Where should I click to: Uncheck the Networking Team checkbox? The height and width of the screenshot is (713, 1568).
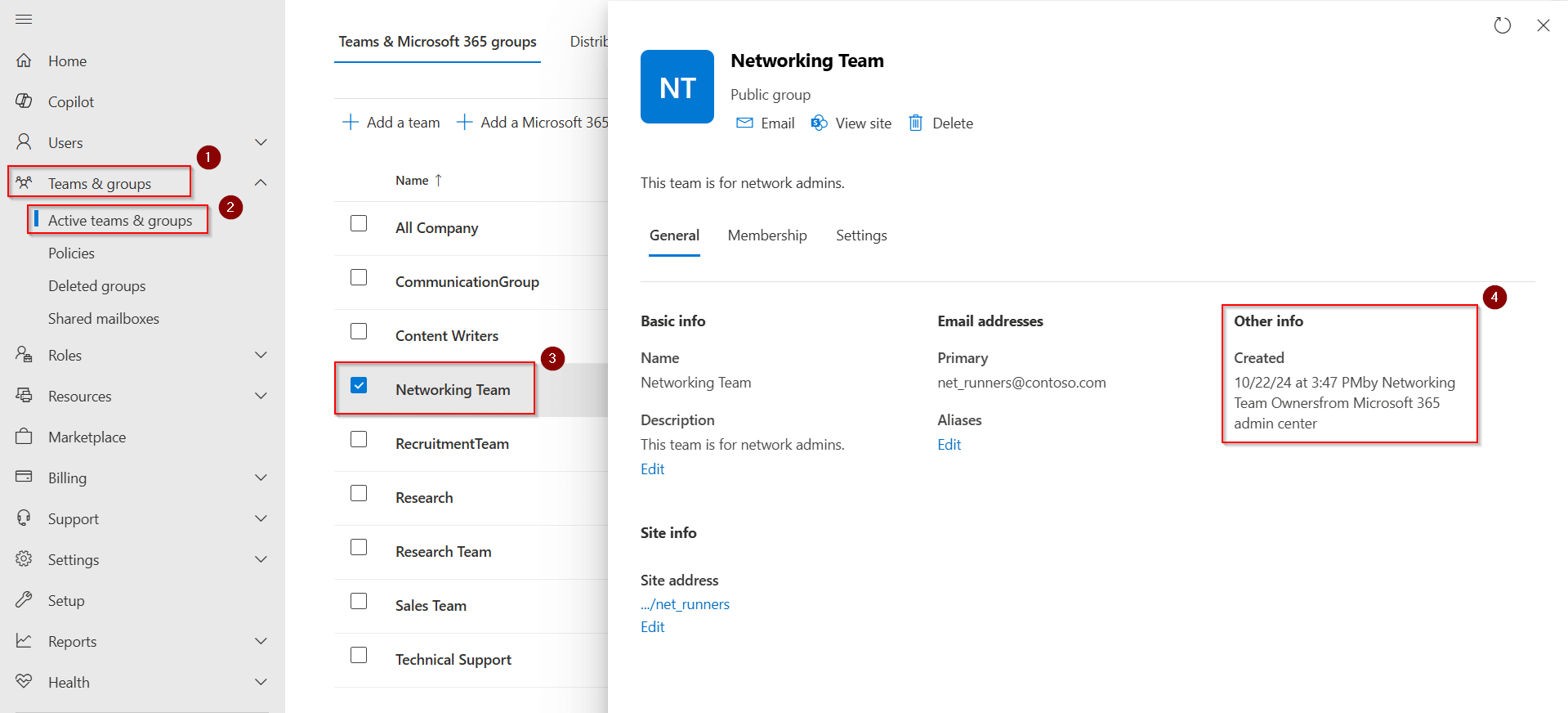tap(359, 385)
